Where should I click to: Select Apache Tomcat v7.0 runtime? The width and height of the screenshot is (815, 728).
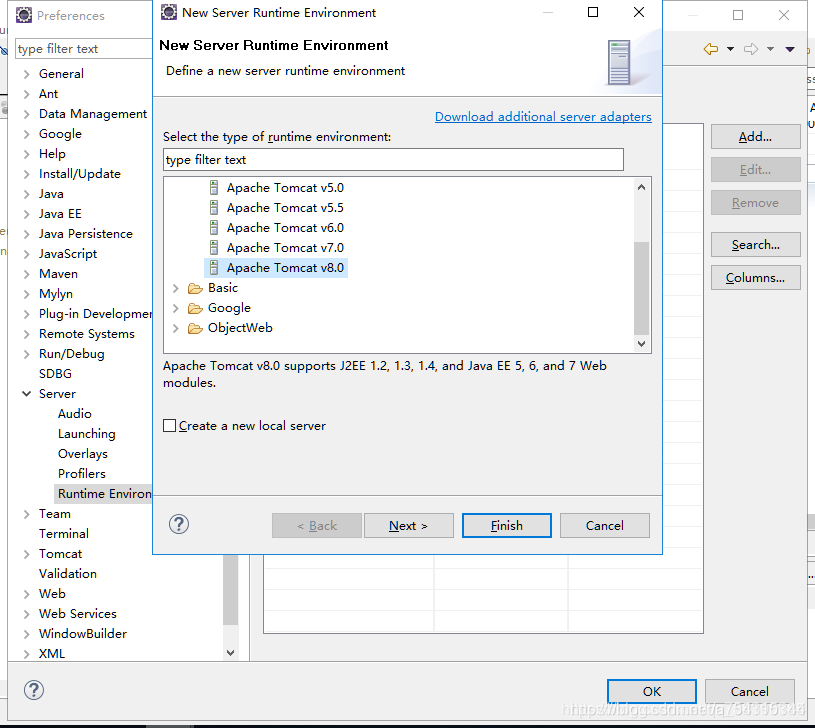[285, 248]
